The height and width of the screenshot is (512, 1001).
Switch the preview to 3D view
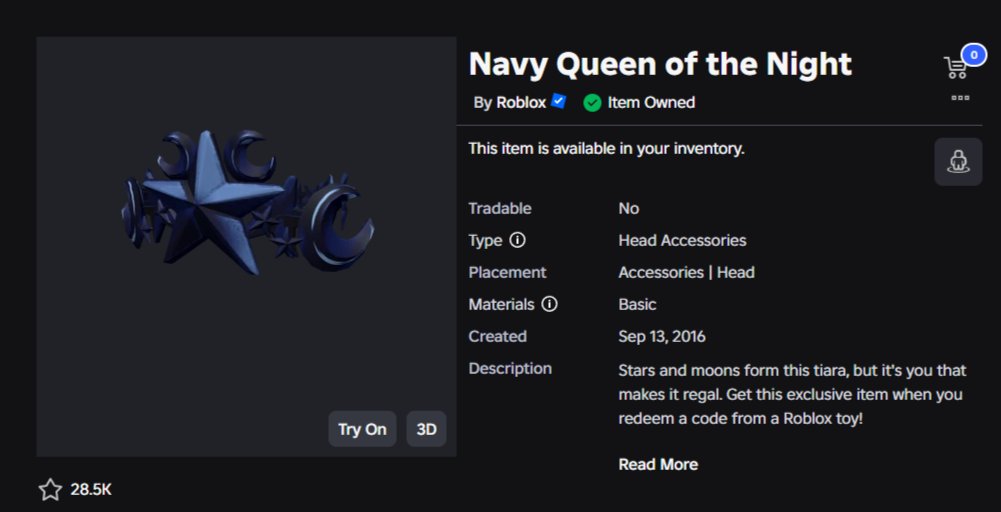(426, 429)
